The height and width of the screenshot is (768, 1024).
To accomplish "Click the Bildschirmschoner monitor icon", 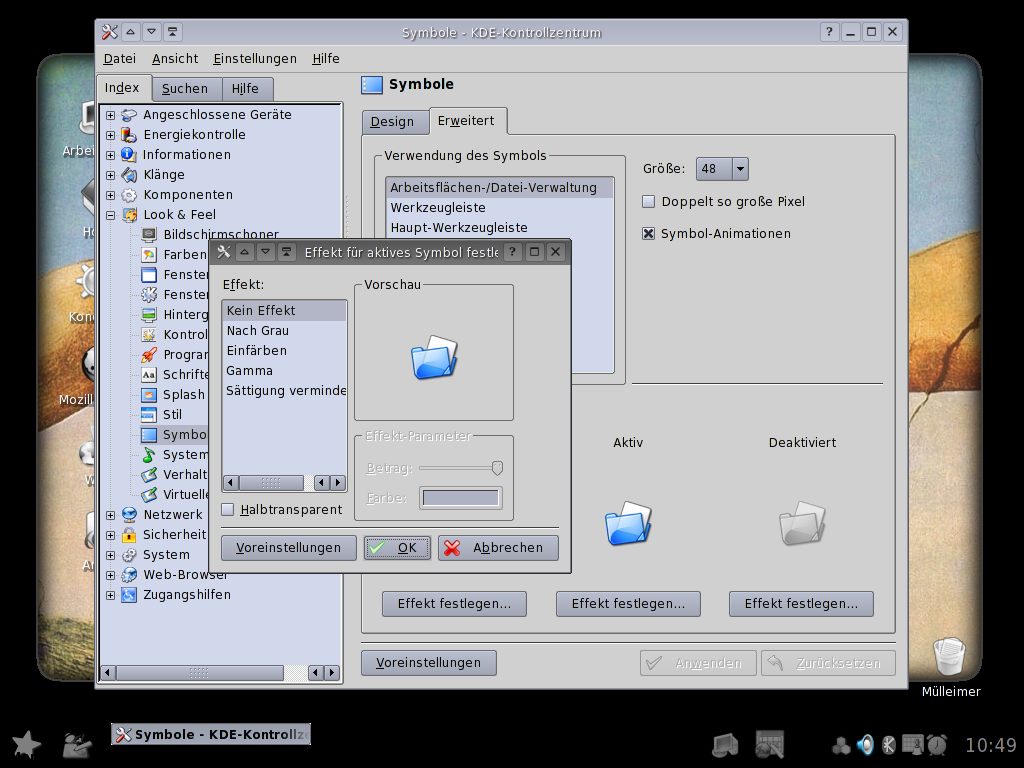I will tap(149, 234).
